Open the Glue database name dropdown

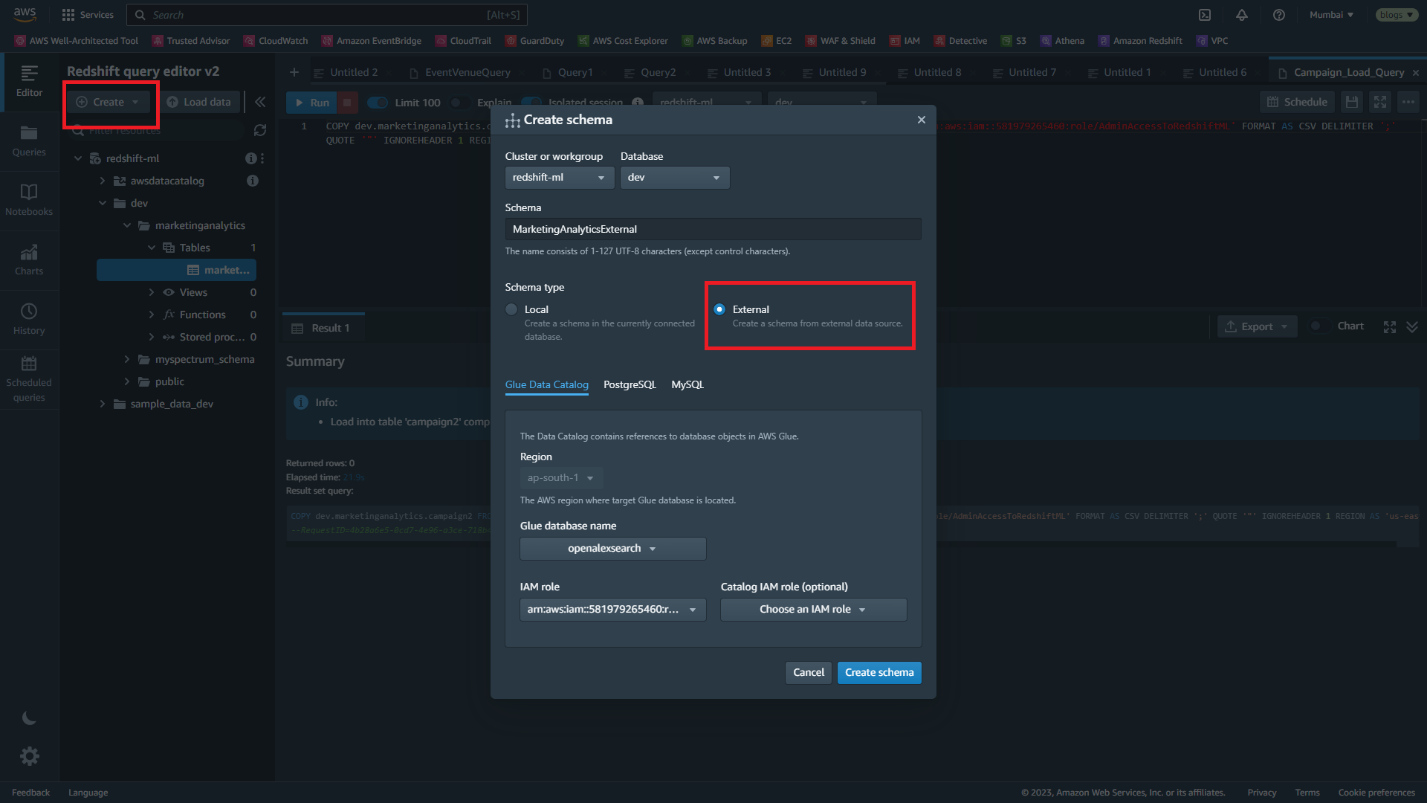613,549
